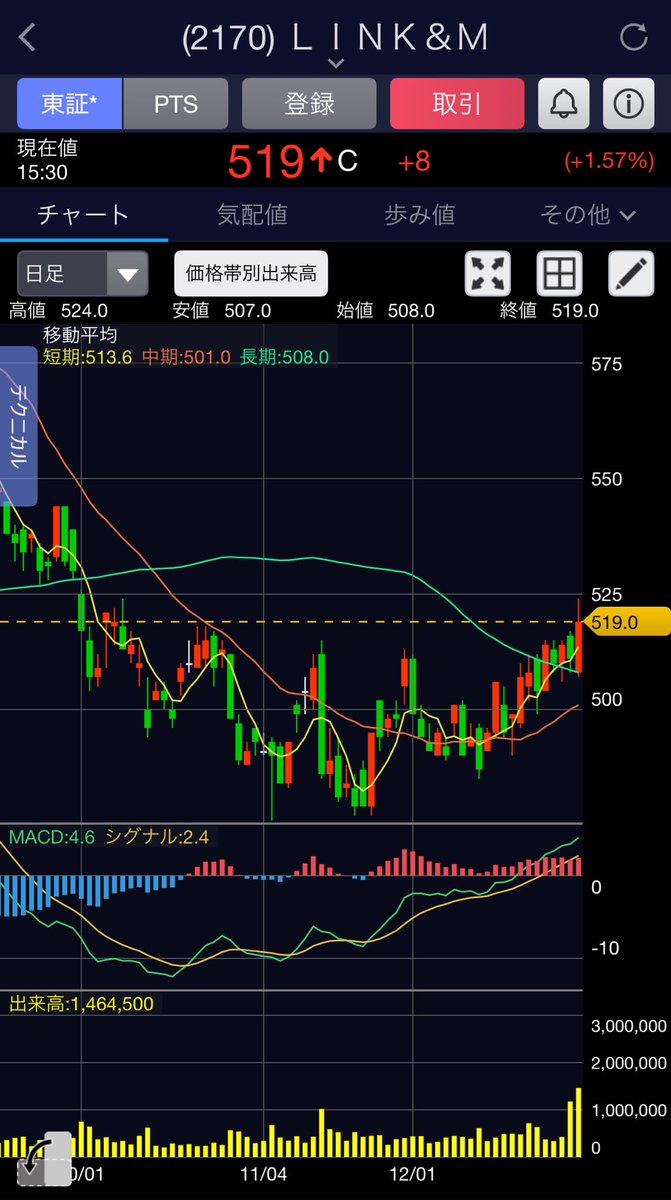Open the 日足 timeframe dropdown
The height and width of the screenshot is (1200, 671).
click(82, 273)
